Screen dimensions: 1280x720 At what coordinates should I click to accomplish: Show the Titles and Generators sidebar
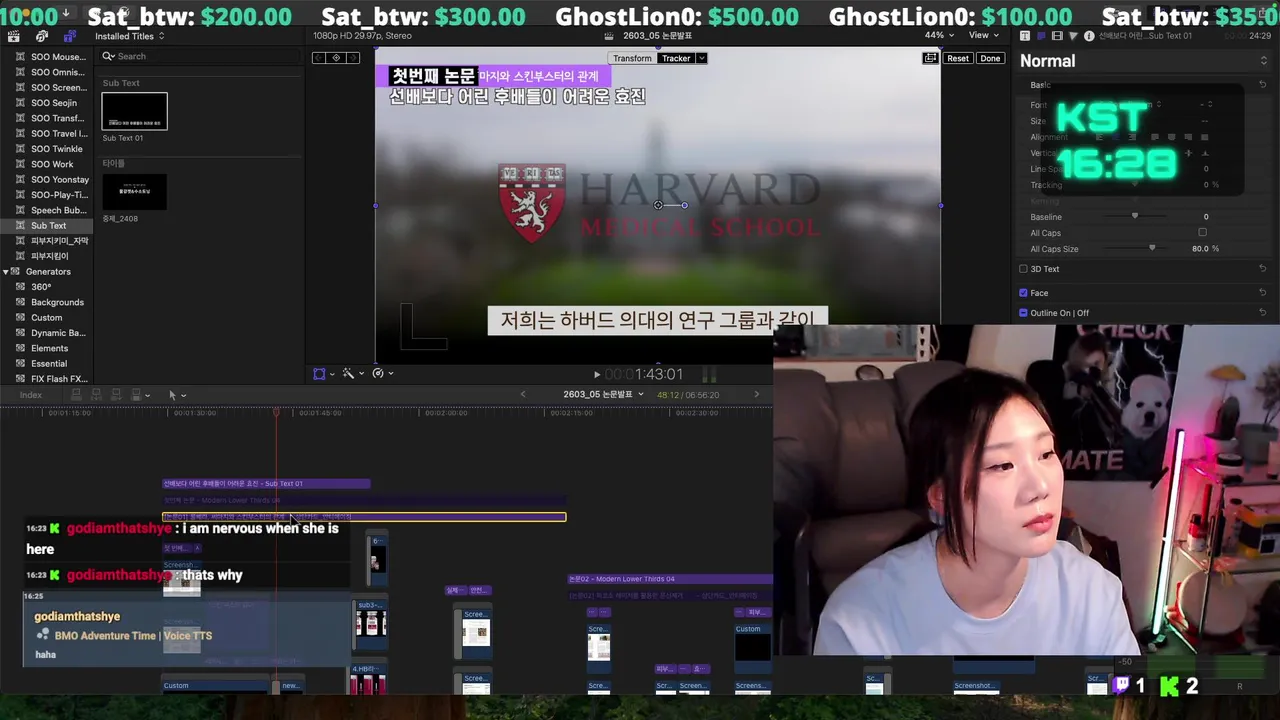70,36
